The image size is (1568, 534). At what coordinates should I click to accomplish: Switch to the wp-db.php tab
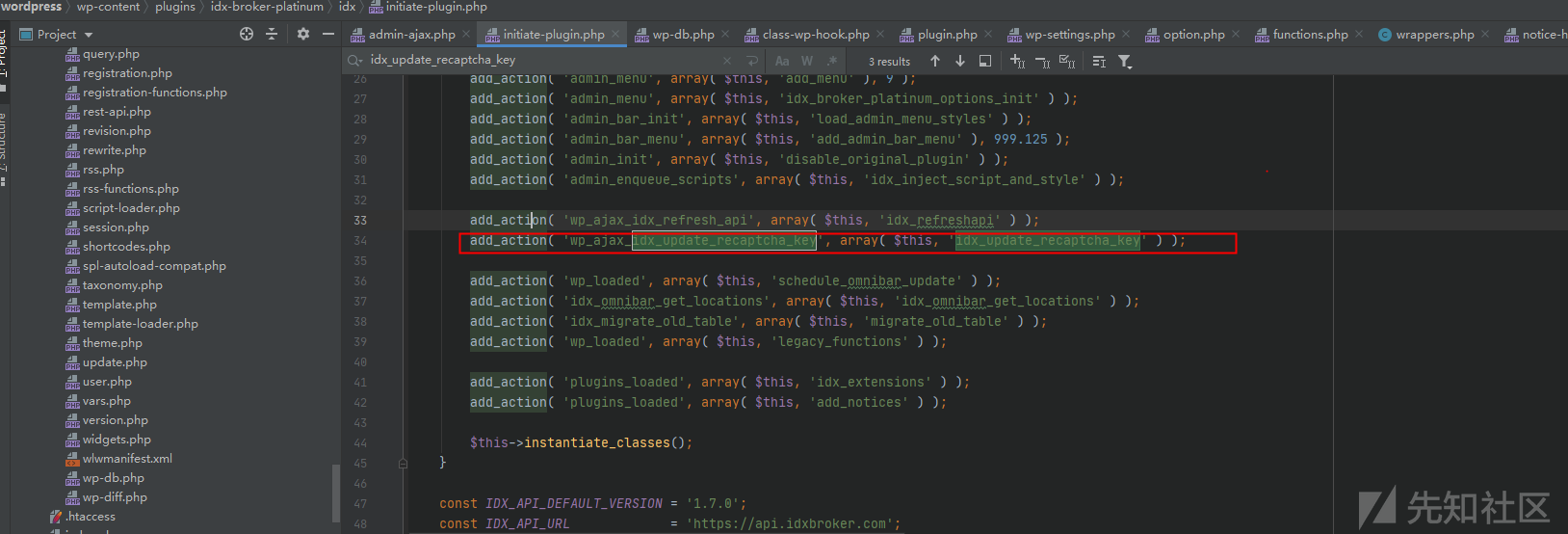coord(683,35)
